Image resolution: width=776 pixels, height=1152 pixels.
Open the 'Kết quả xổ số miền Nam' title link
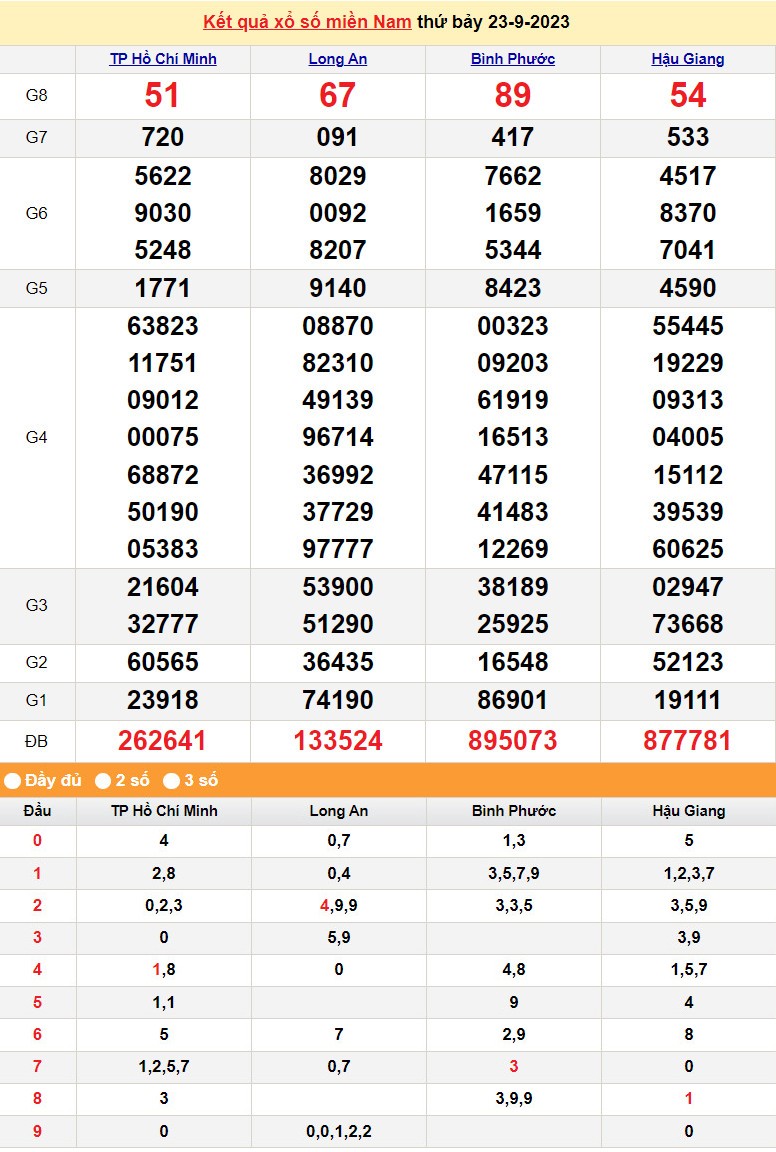click(307, 22)
